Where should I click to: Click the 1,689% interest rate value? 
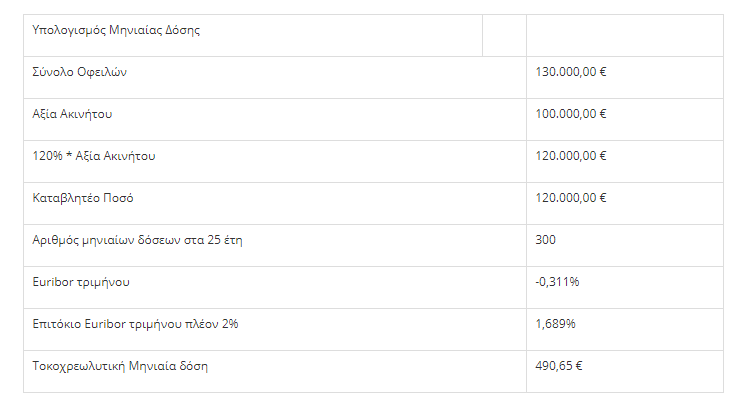(x=556, y=324)
